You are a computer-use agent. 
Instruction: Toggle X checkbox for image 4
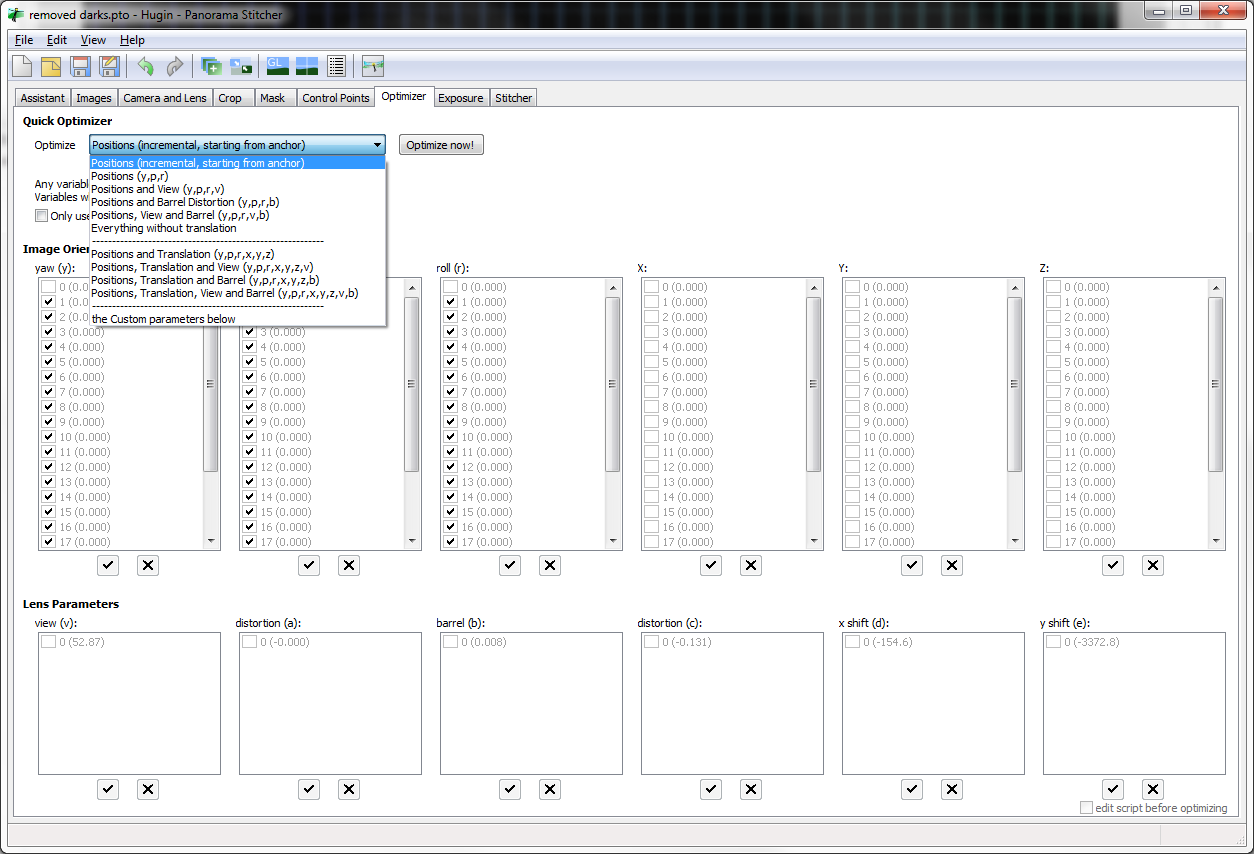(x=651, y=347)
